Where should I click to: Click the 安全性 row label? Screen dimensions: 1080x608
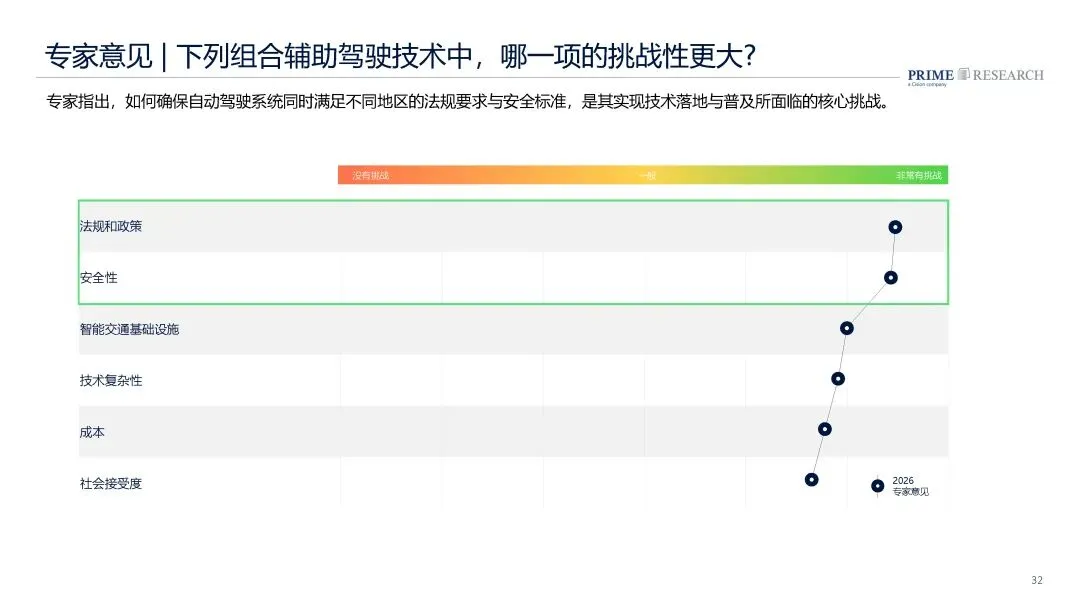point(98,277)
